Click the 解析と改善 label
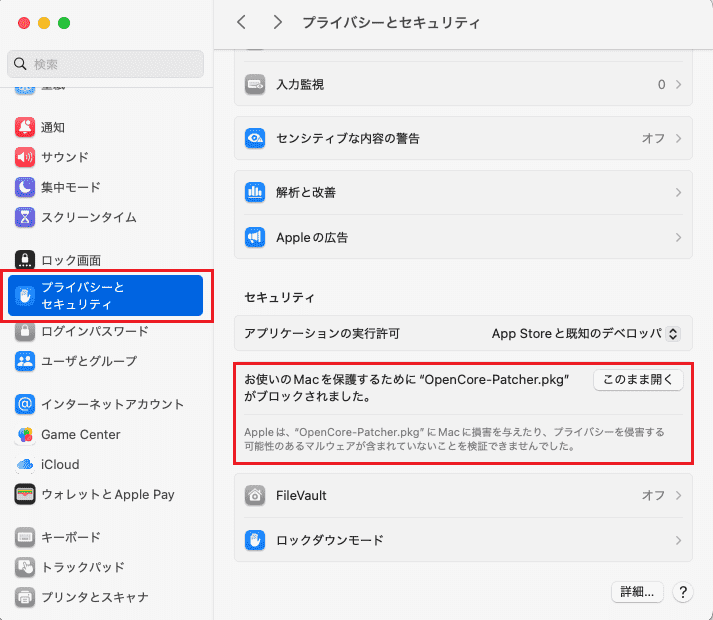The image size is (713, 620). point(306,192)
